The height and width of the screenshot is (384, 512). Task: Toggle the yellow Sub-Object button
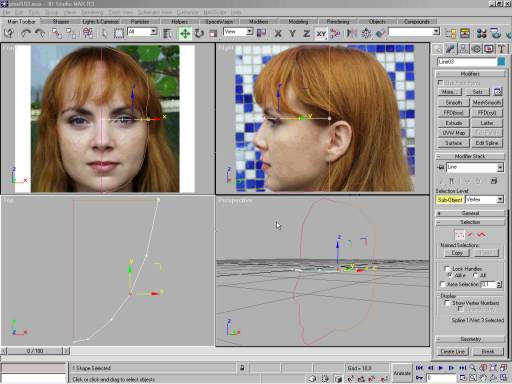450,200
